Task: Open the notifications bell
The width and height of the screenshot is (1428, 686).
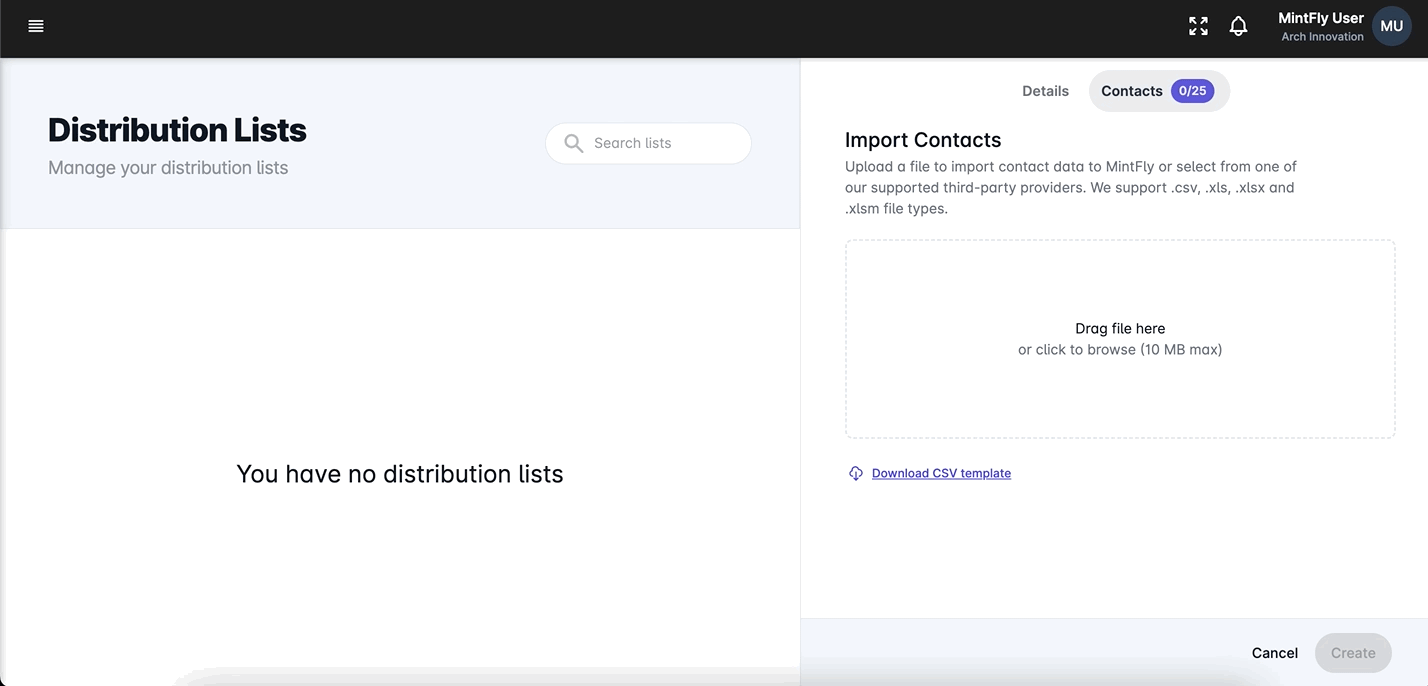Action: pyautogui.click(x=1238, y=26)
